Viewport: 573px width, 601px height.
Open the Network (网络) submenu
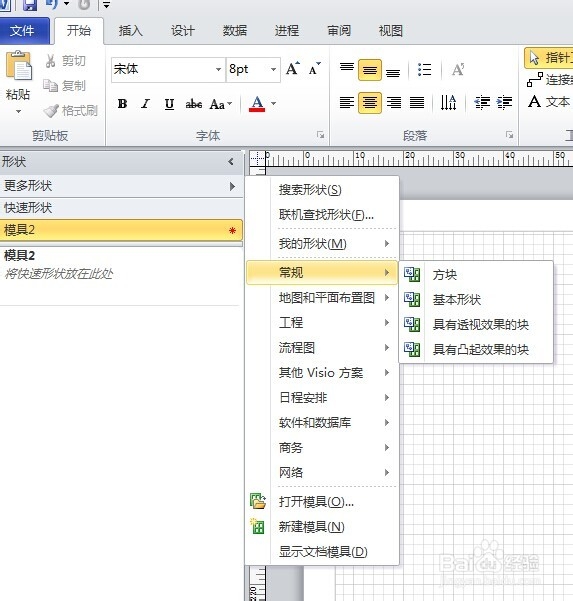point(322,472)
